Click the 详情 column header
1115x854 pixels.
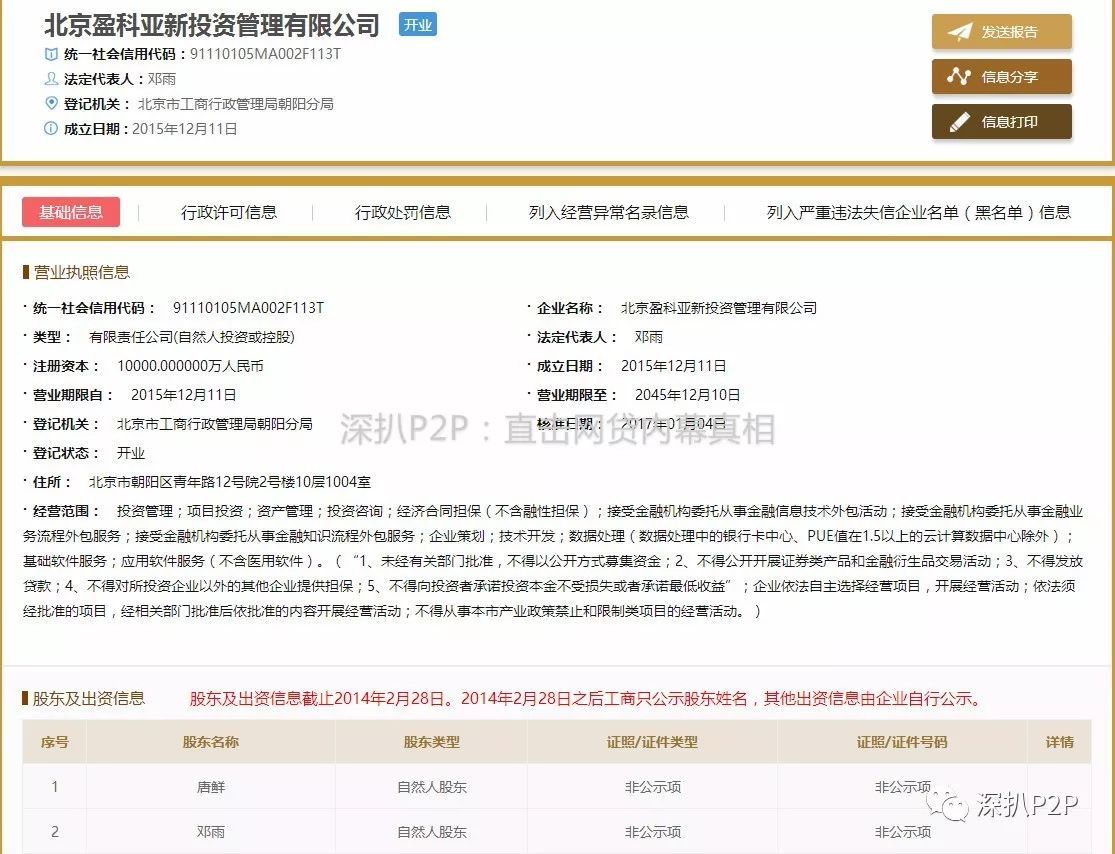click(x=1059, y=742)
